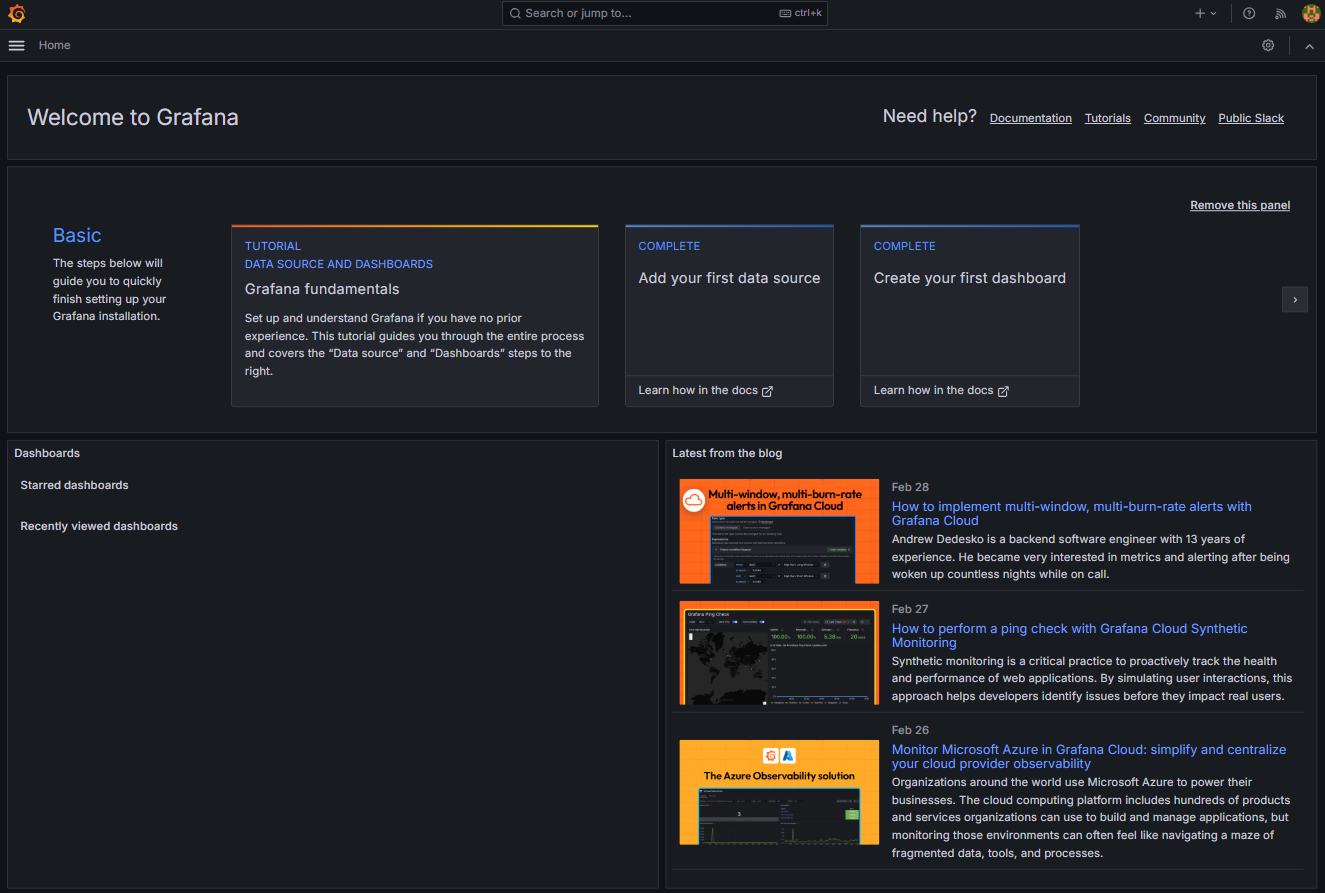The image size is (1325, 893).
Task: Click the Grafana logo icon
Action: (16, 14)
